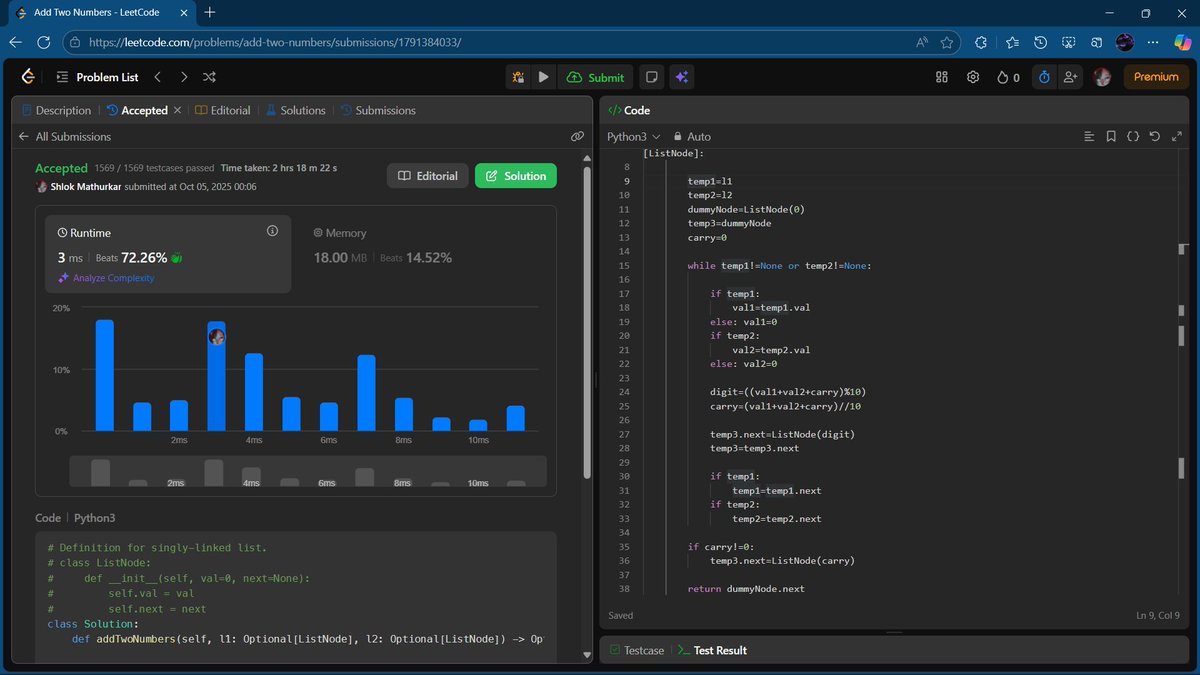
Task: Open the settings gear icon
Action: (x=972, y=77)
